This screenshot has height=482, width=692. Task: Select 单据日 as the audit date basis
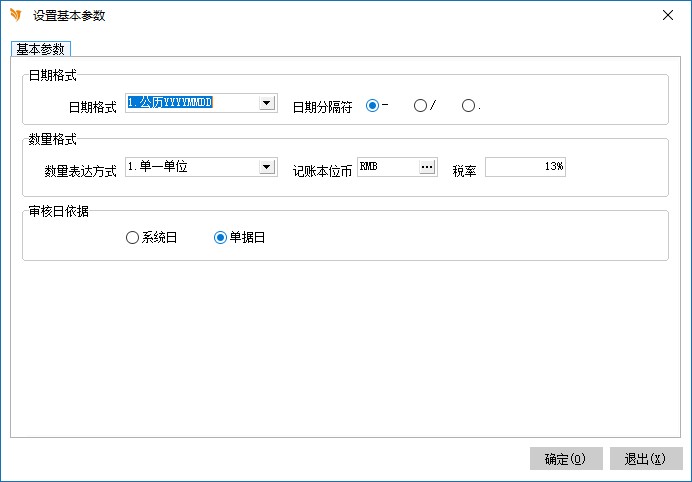tap(221, 238)
